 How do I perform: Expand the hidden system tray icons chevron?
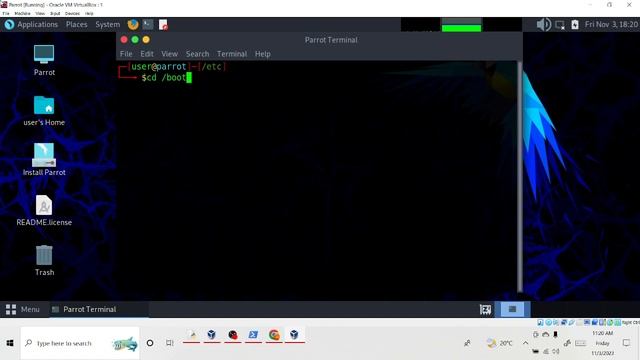(526, 343)
